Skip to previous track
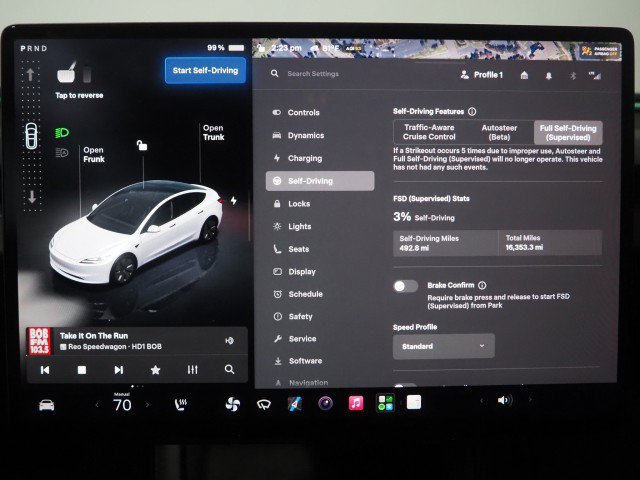 click(45, 370)
